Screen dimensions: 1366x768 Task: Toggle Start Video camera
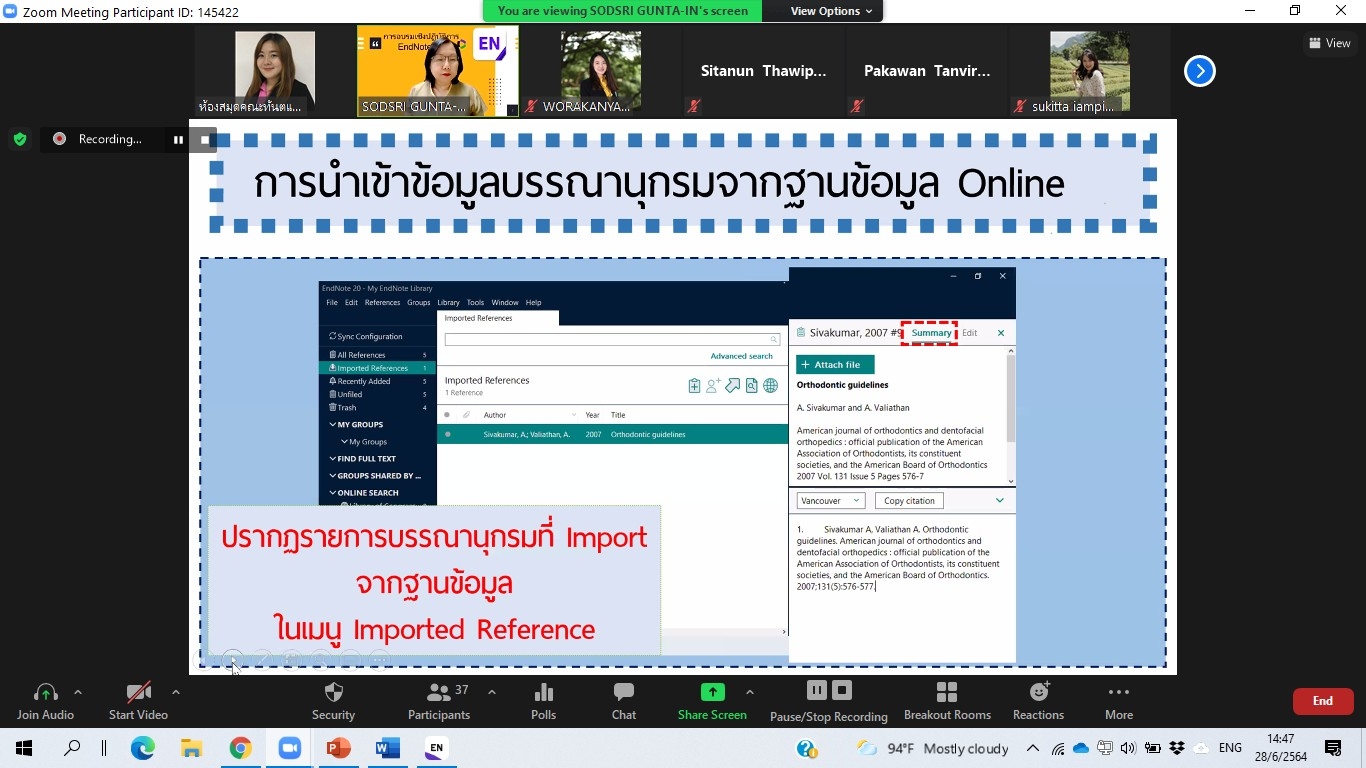138,692
